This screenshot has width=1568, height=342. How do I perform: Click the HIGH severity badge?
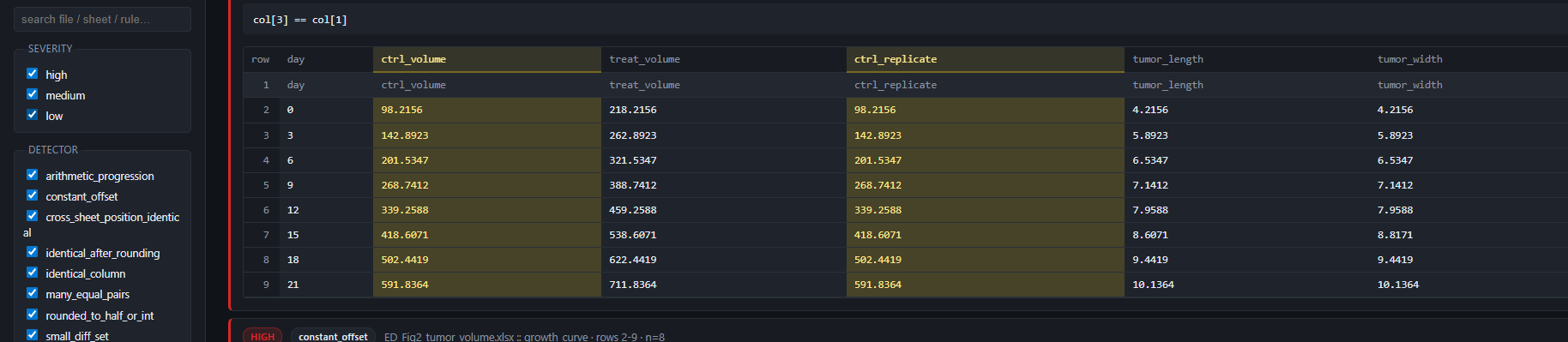tap(262, 336)
